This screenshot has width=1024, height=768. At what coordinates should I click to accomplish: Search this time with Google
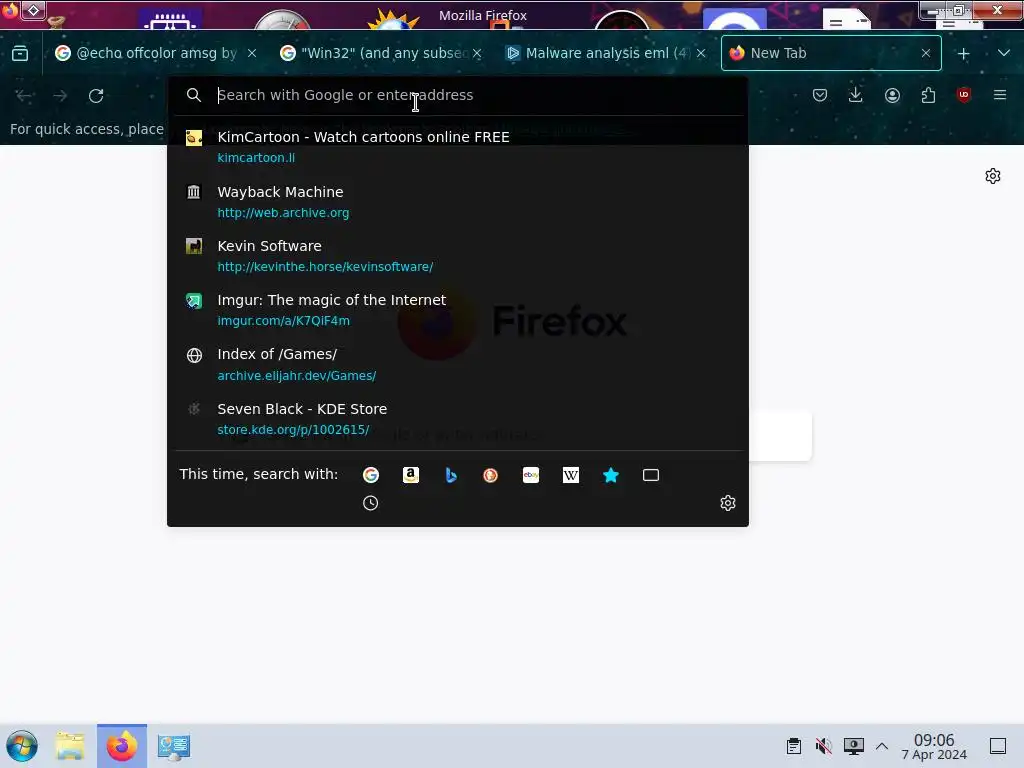(x=370, y=475)
